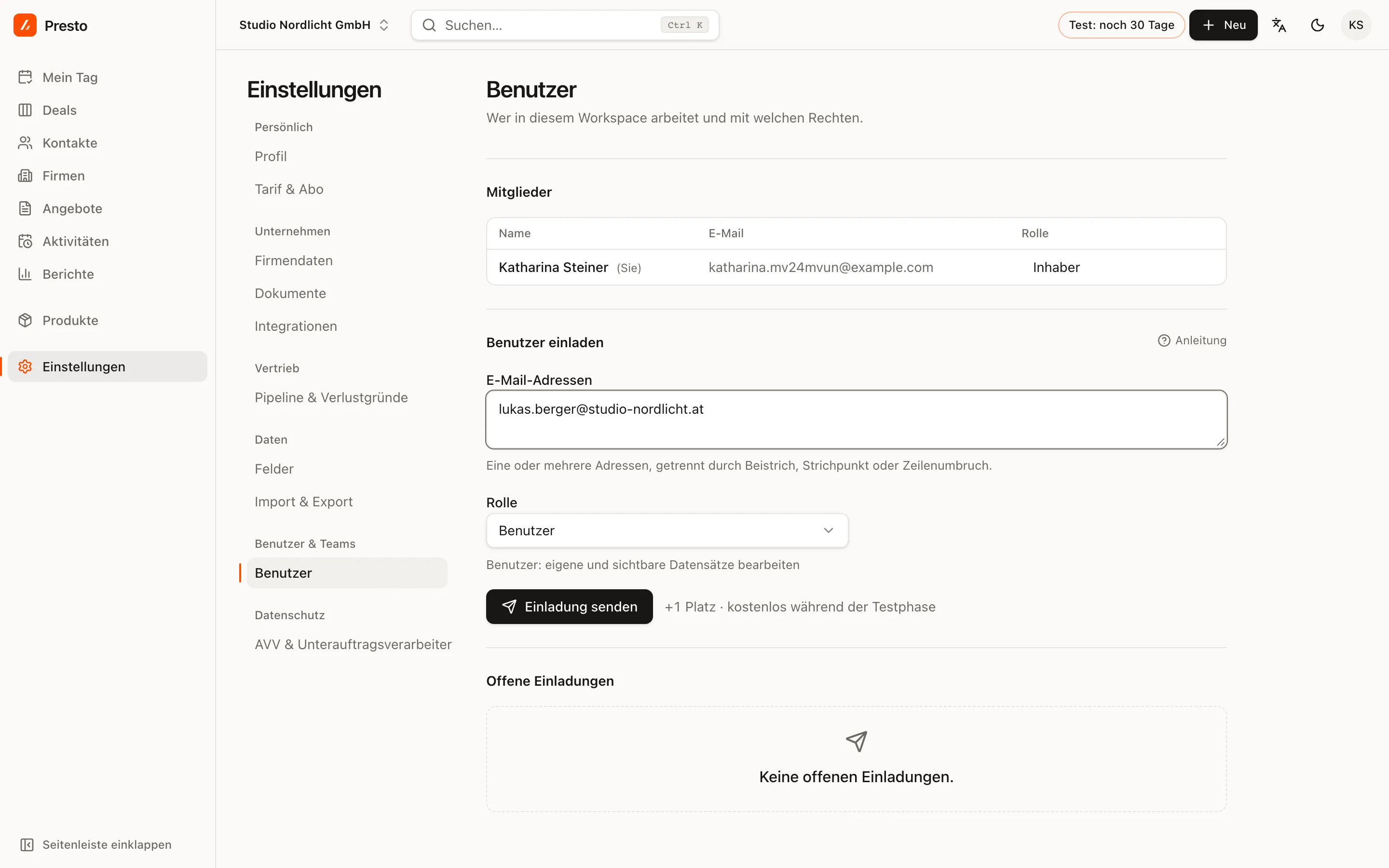Click the Einstellungen gear icon
The image size is (1389, 868).
click(25, 366)
